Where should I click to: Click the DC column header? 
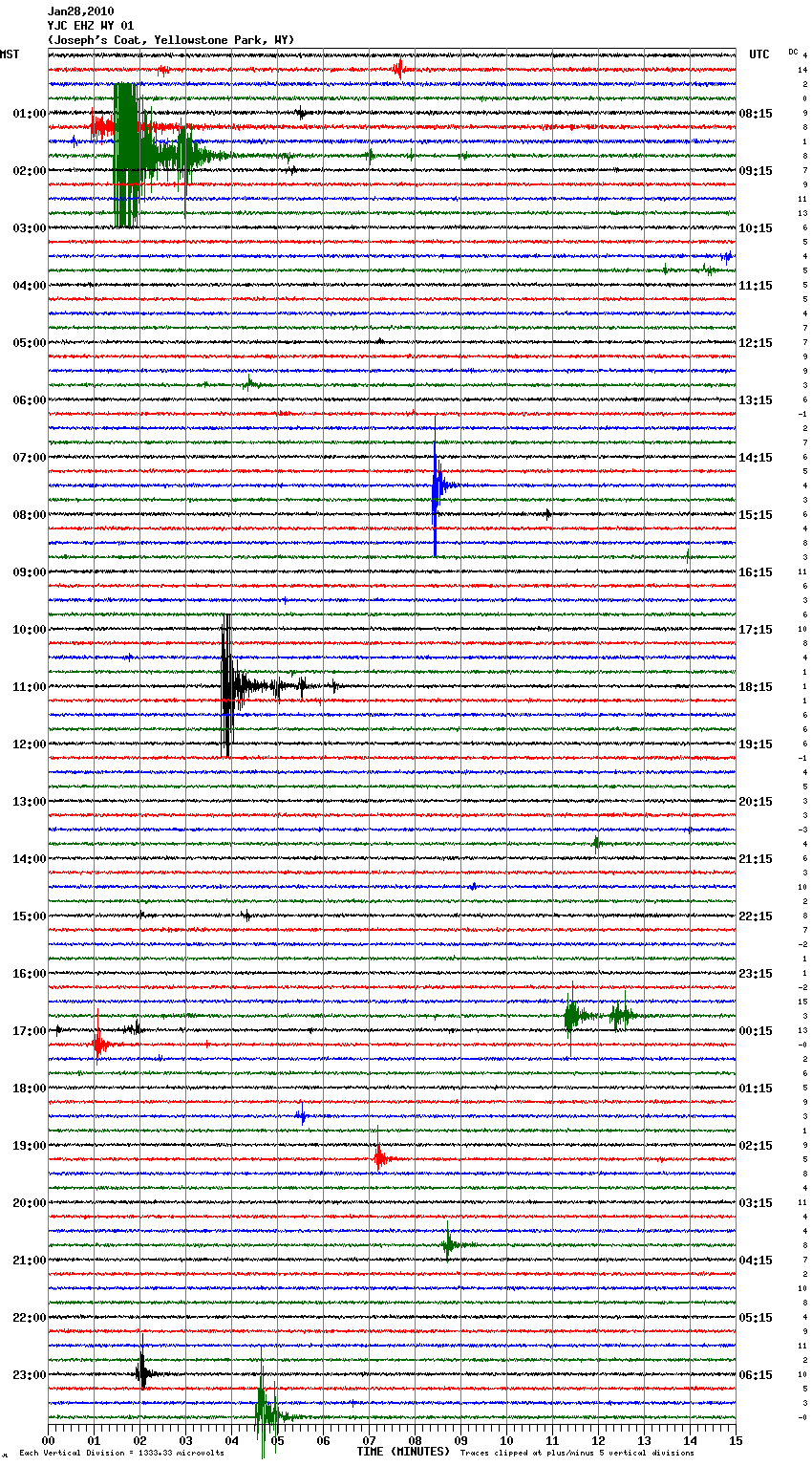pos(793,51)
